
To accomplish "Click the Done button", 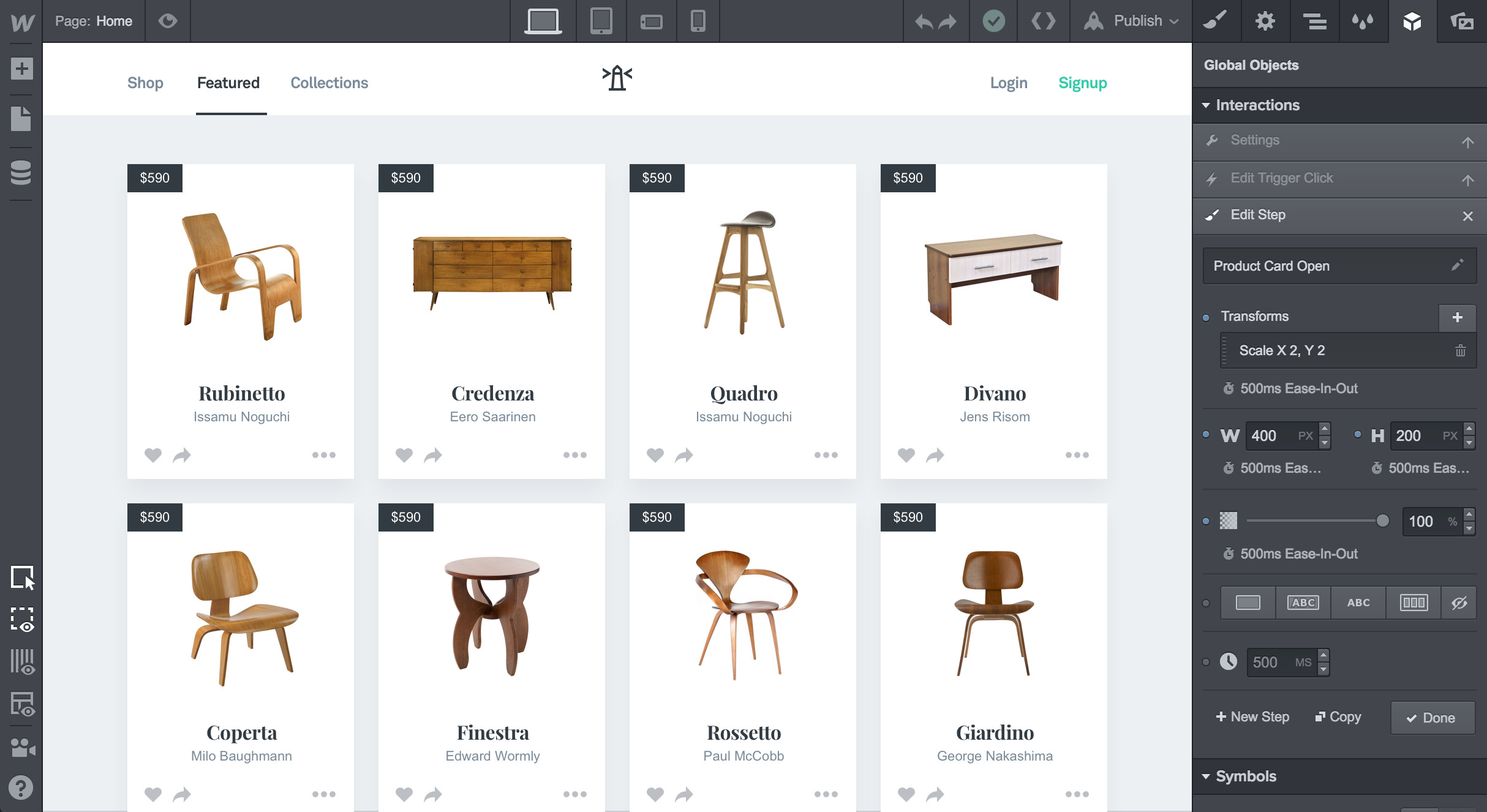I will [x=1432, y=718].
